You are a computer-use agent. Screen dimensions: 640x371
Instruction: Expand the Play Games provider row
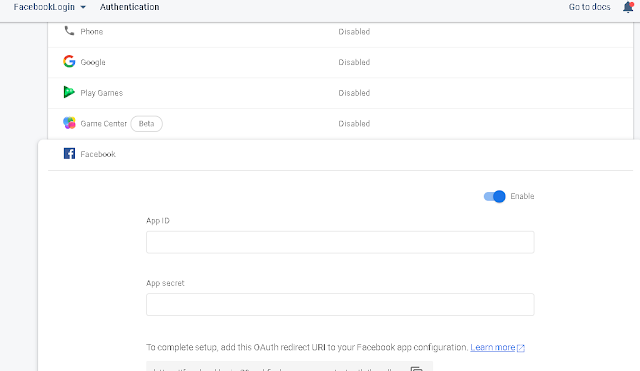(340, 93)
